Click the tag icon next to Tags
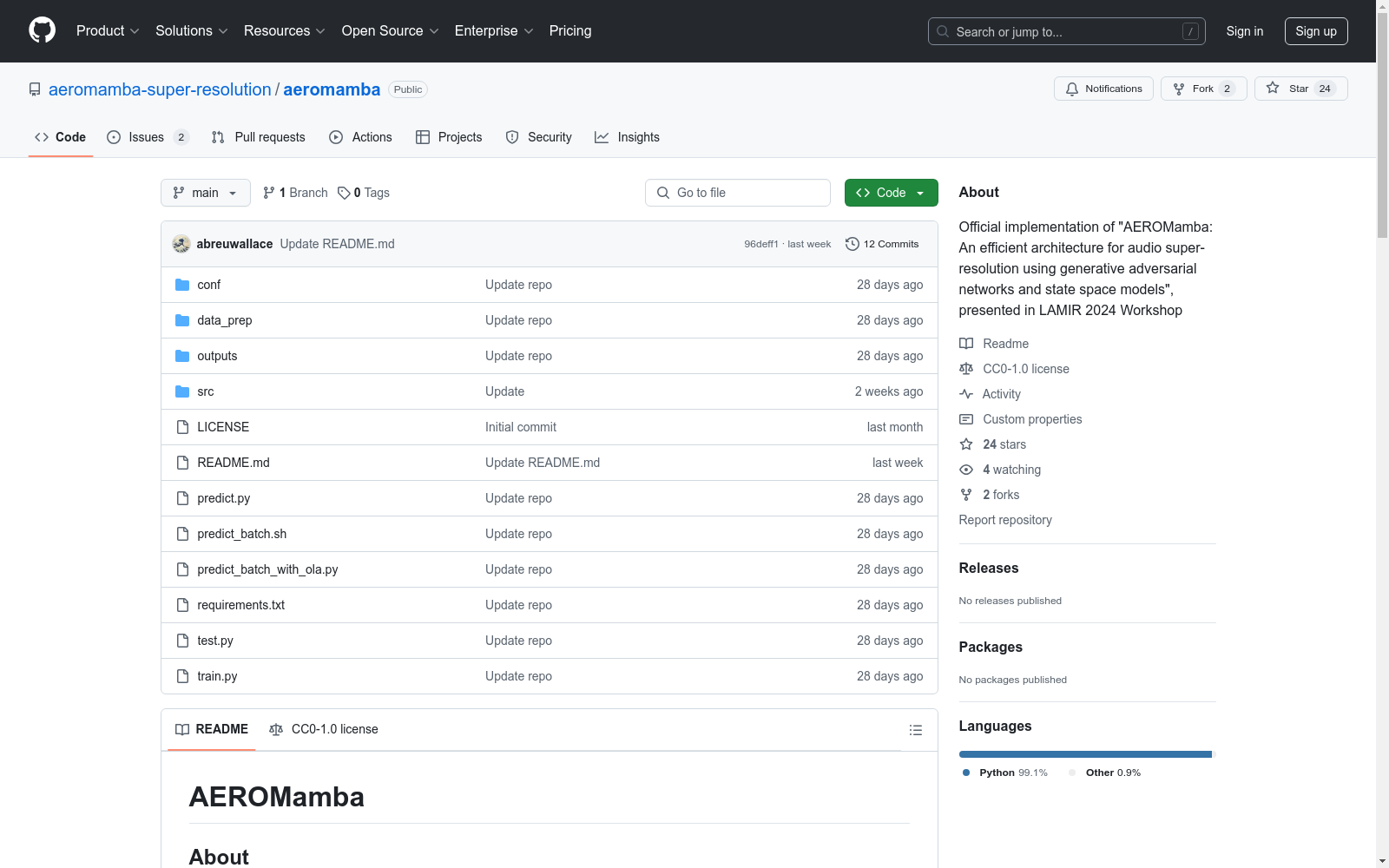Screen dimensions: 1389x868 [344, 193]
